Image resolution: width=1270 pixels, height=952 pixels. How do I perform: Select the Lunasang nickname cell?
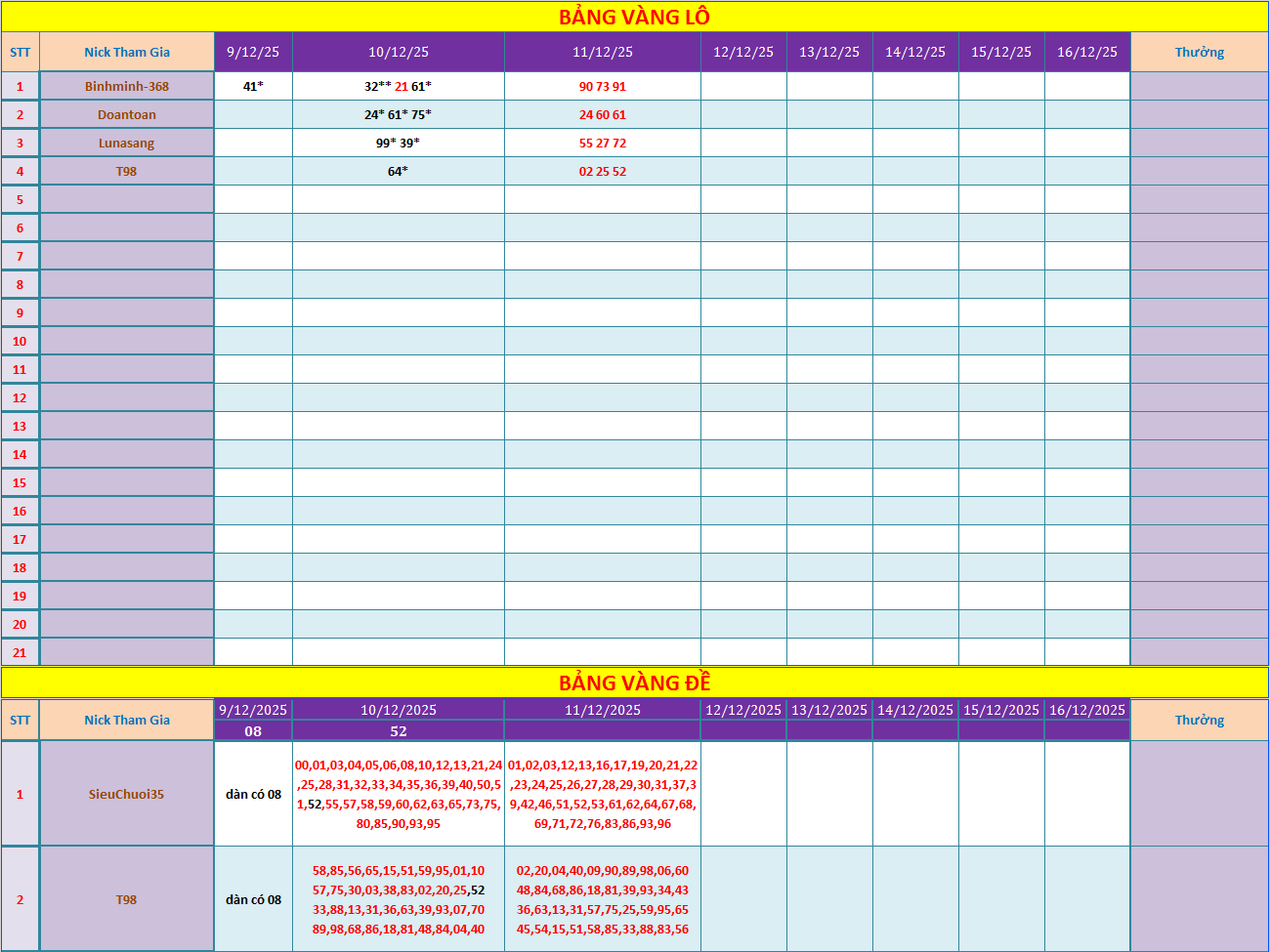pos(127,143)
